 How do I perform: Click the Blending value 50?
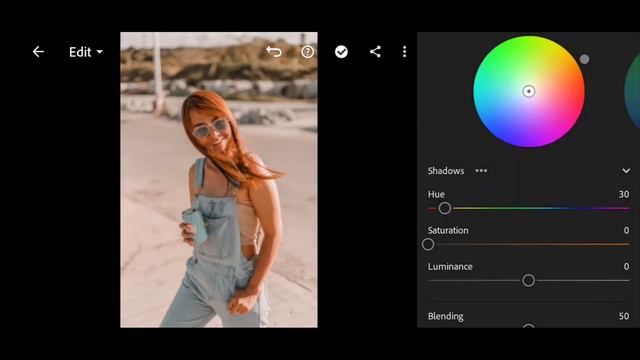click(x=624, y=316)
